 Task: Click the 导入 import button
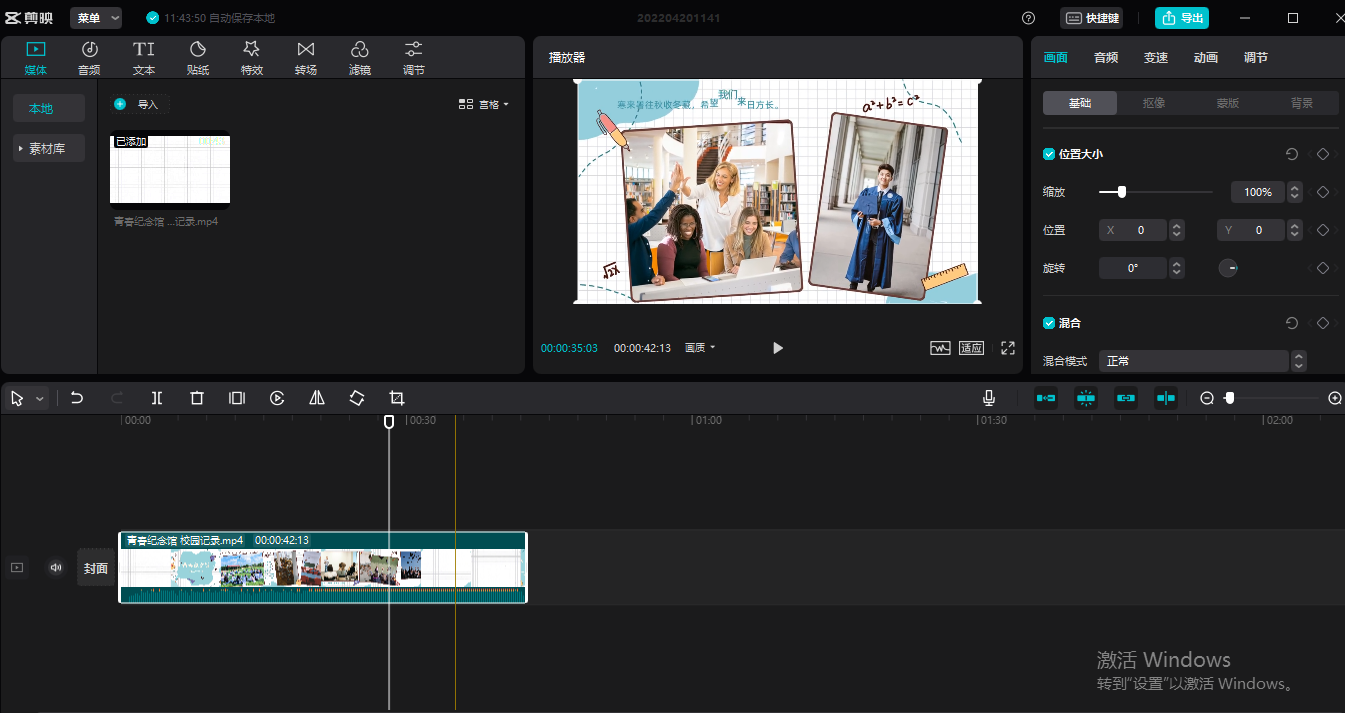140,104
